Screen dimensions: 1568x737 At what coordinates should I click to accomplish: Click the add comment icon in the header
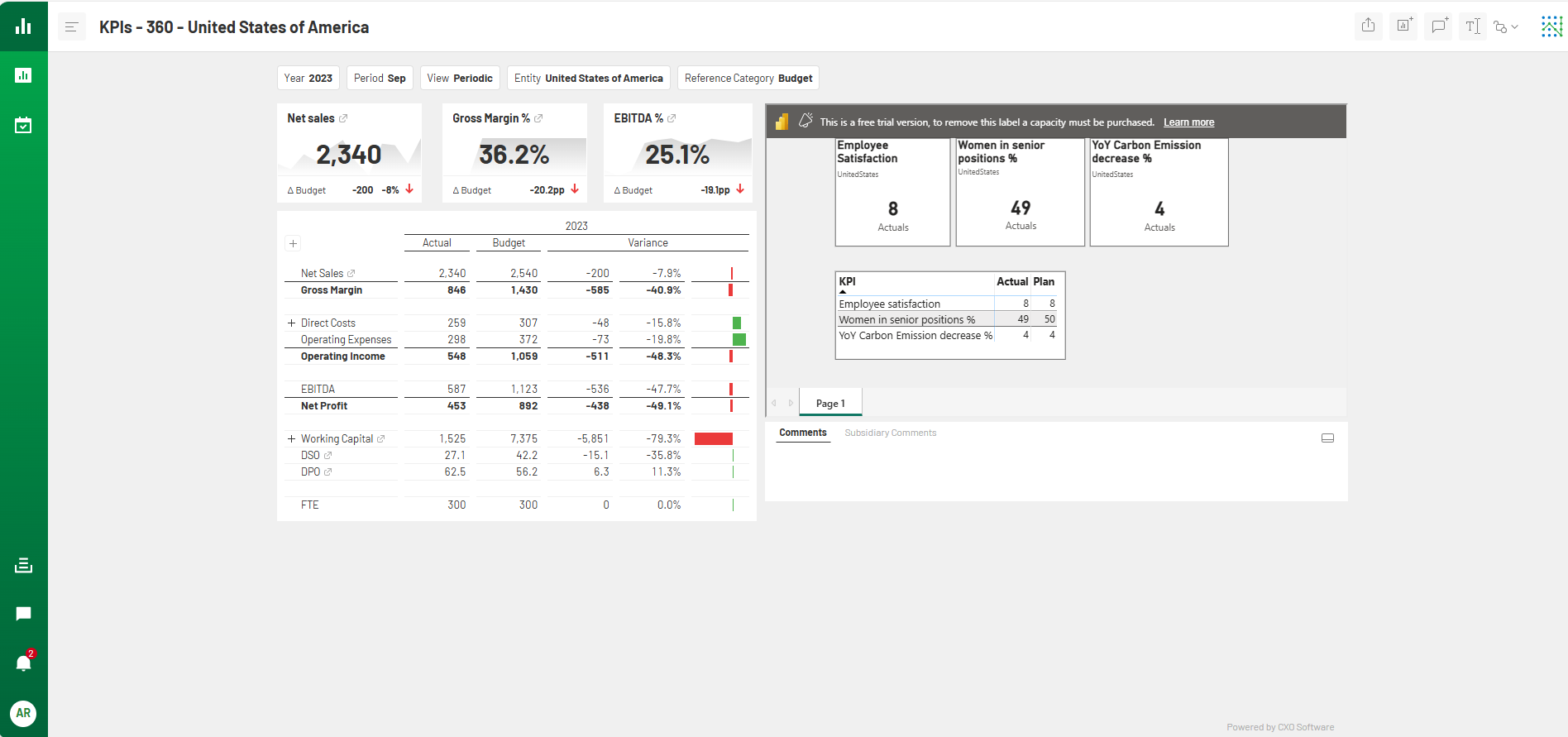tap(1439, 26)
